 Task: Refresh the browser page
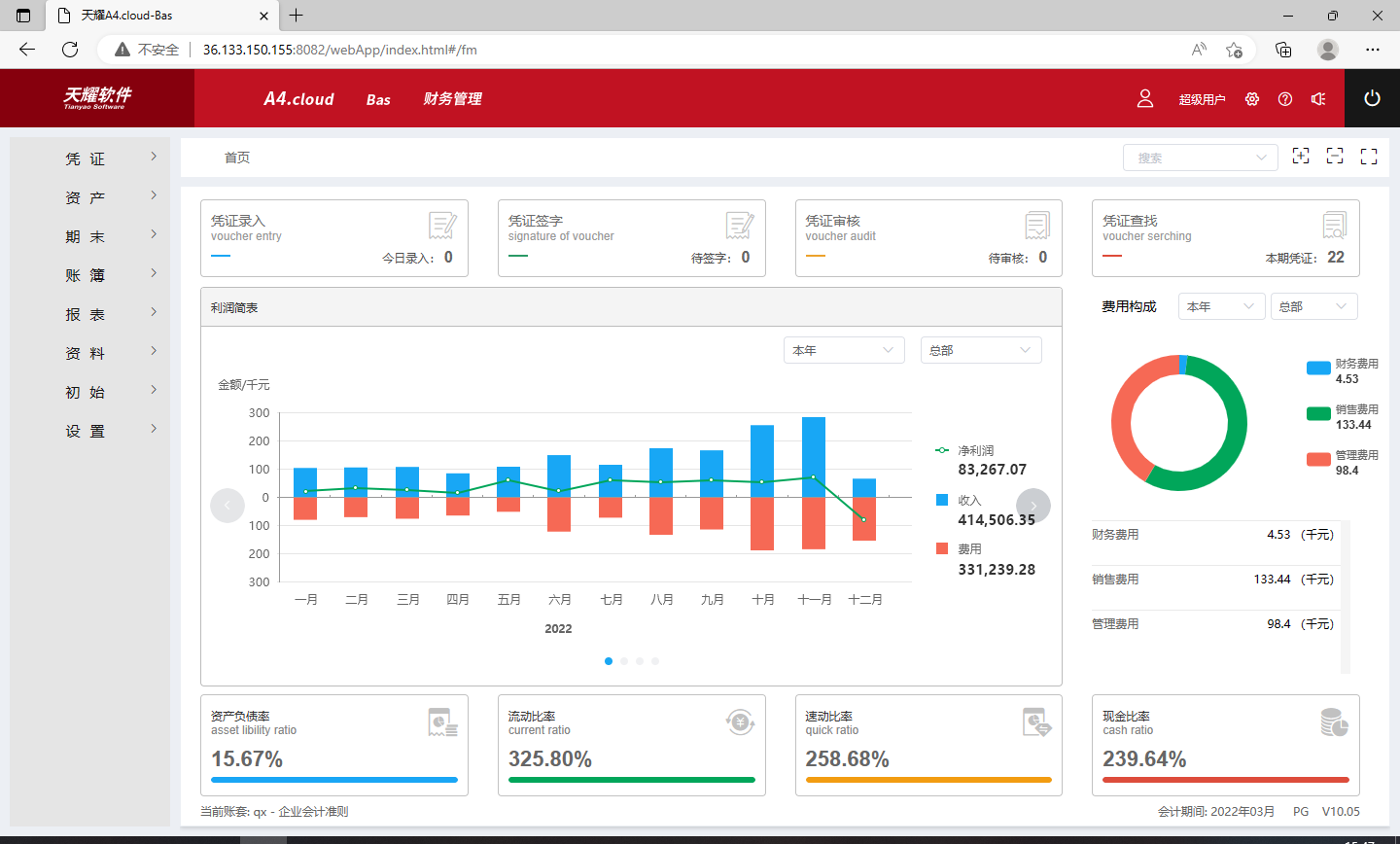click(70, 50)
